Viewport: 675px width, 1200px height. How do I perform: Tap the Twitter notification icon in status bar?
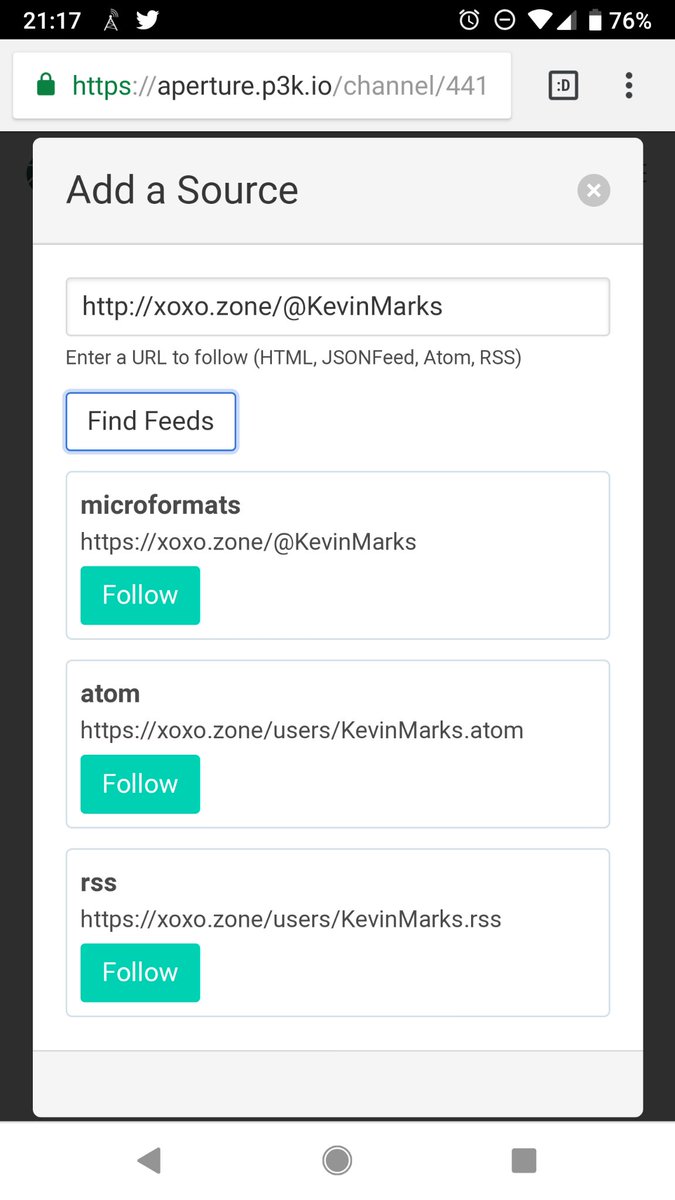point(147,20)
